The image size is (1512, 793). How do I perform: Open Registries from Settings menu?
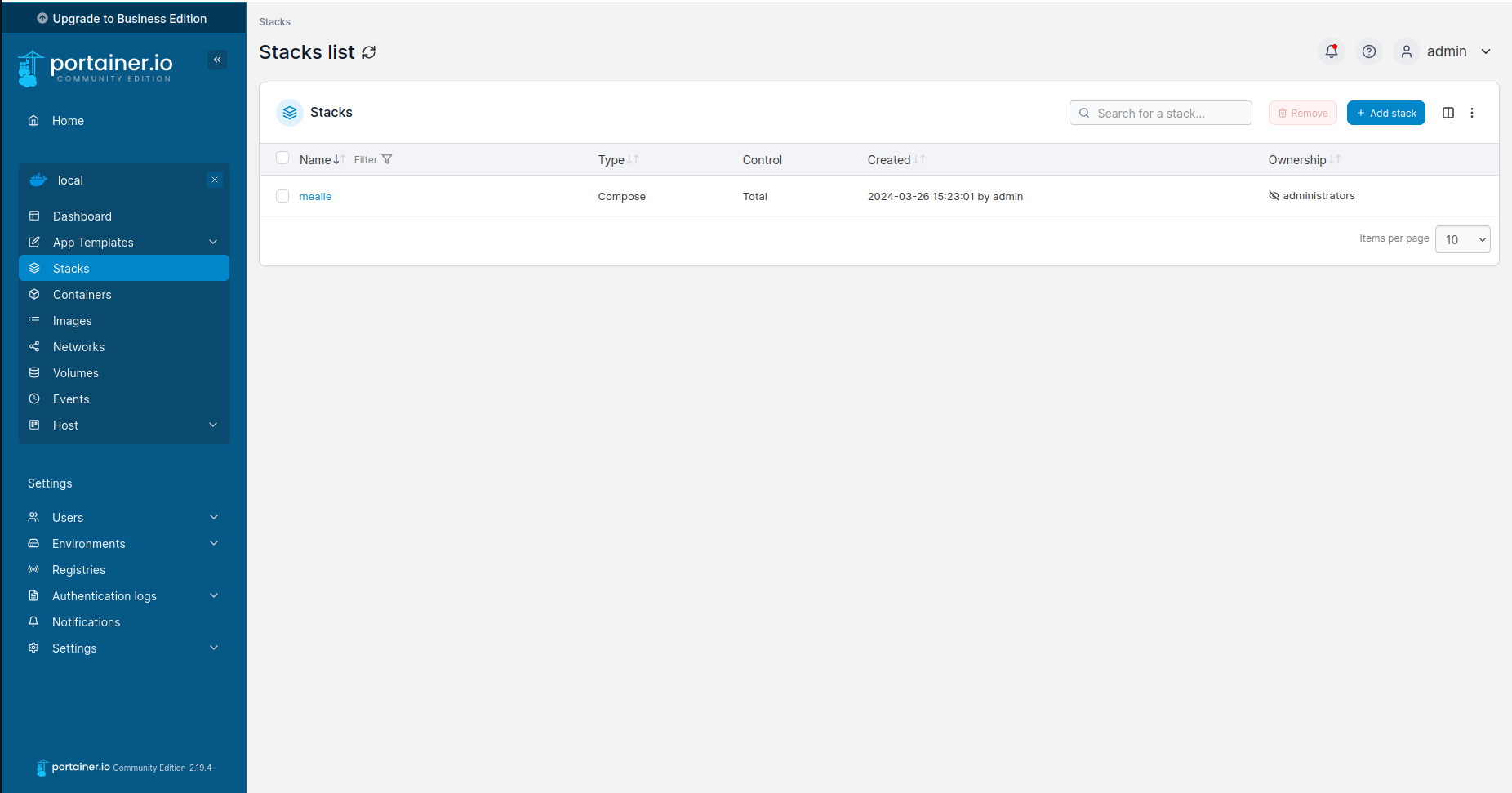[x=78, y=569]
